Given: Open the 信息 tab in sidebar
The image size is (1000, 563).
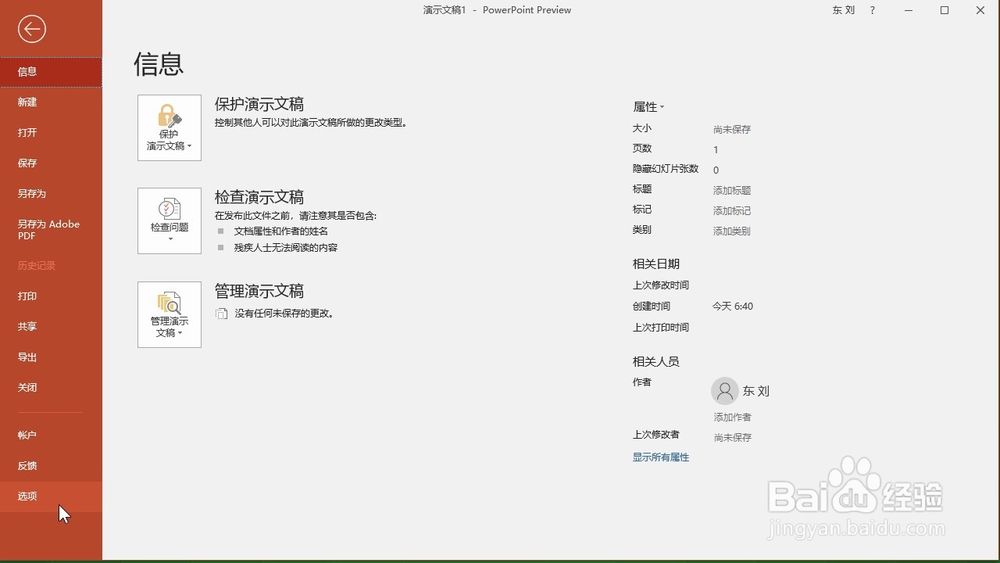Looking at the screenshot, I should (51, 71).
